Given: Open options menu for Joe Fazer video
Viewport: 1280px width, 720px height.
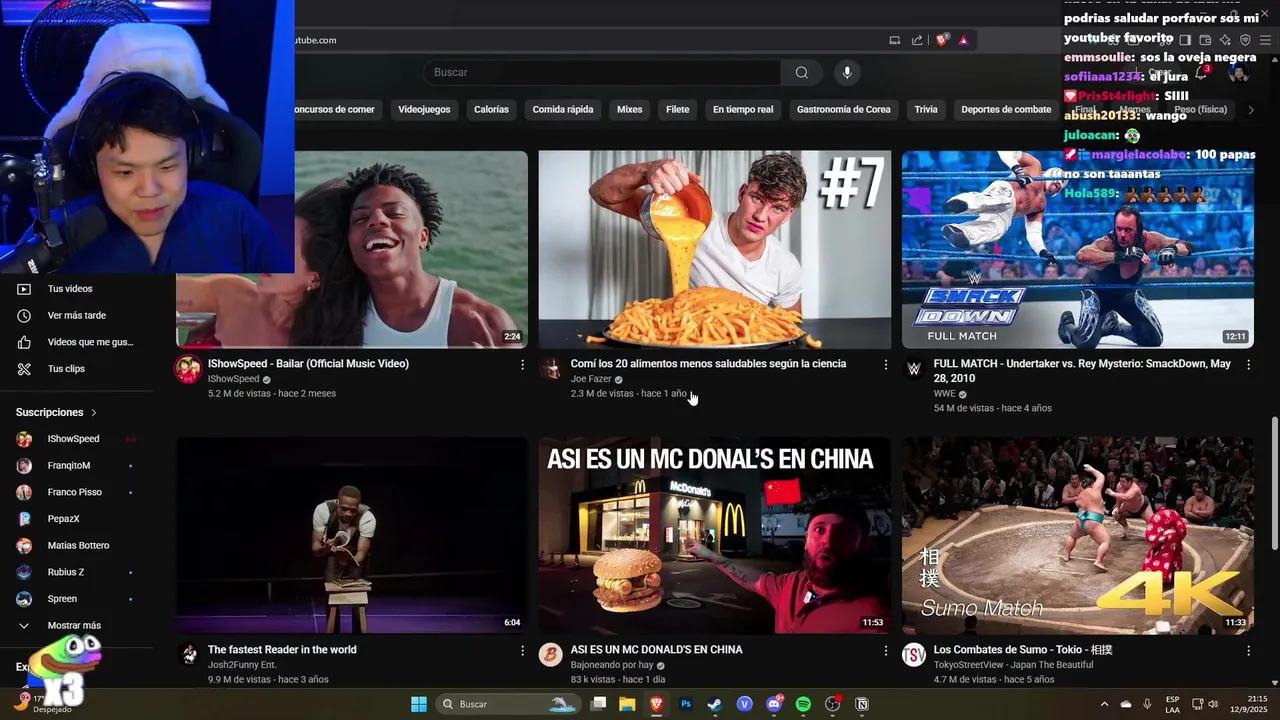Looking at the screenshot, I should pyautogui.click(x=885, y=365).
